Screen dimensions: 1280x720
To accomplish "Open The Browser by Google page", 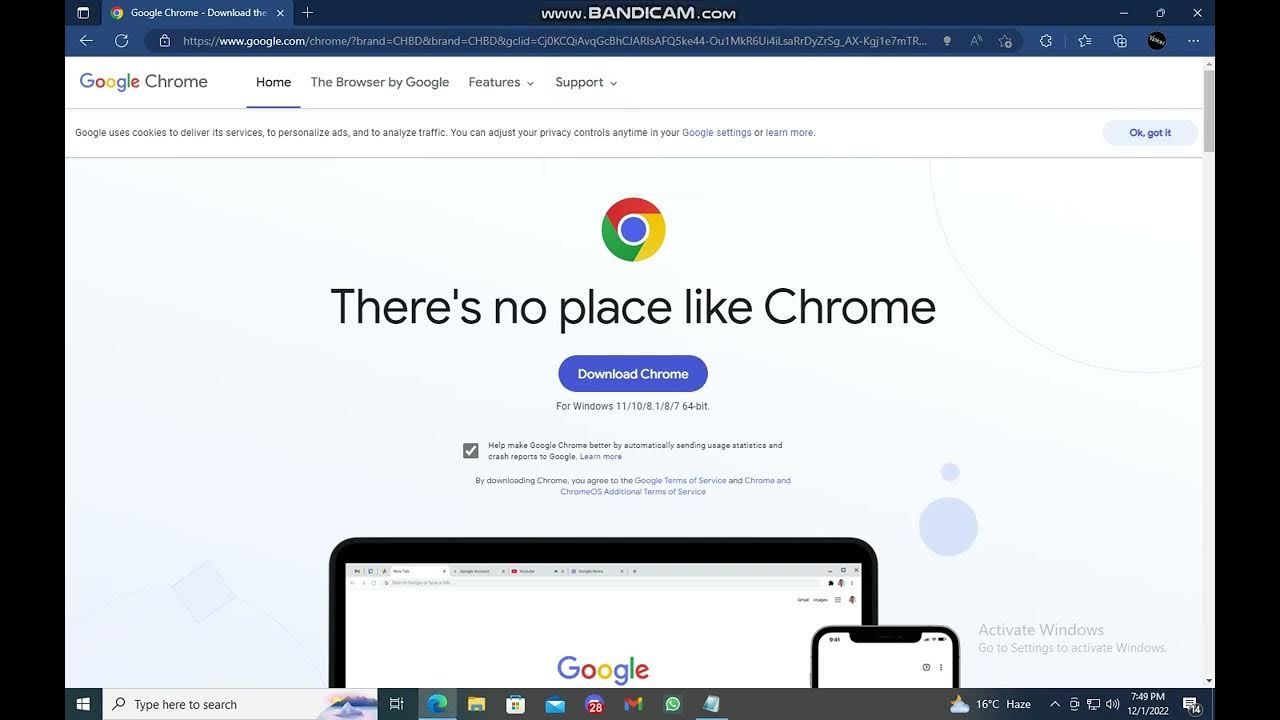I will tap(380, 82).
